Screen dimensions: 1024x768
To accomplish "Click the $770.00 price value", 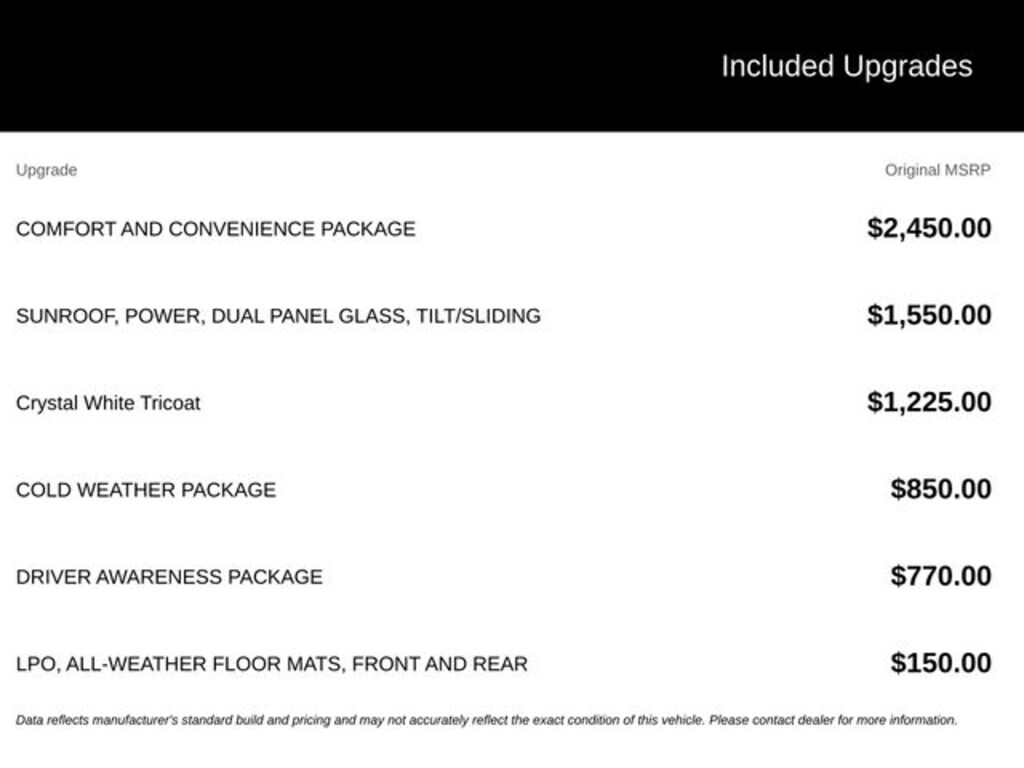I will [940, 575].
